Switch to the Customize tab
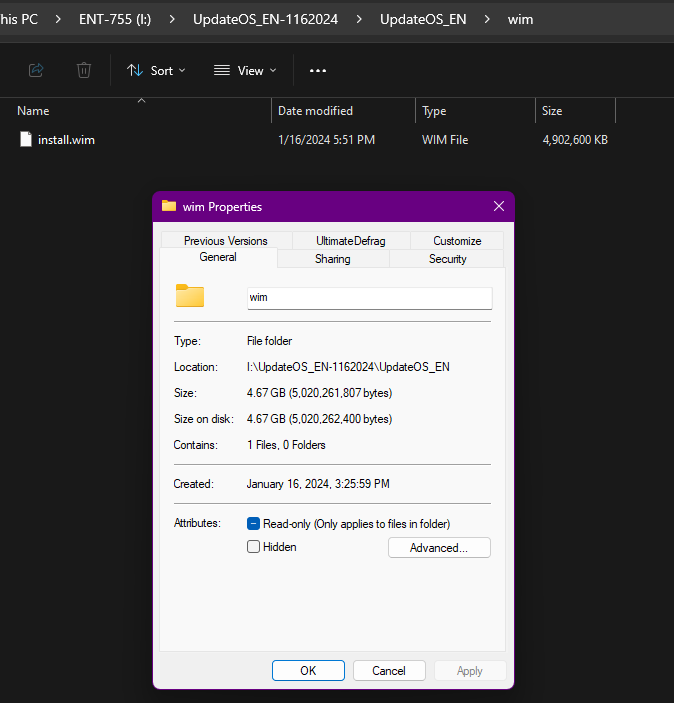This screenshot has width=674, height=703. click(x=457, y=241)
